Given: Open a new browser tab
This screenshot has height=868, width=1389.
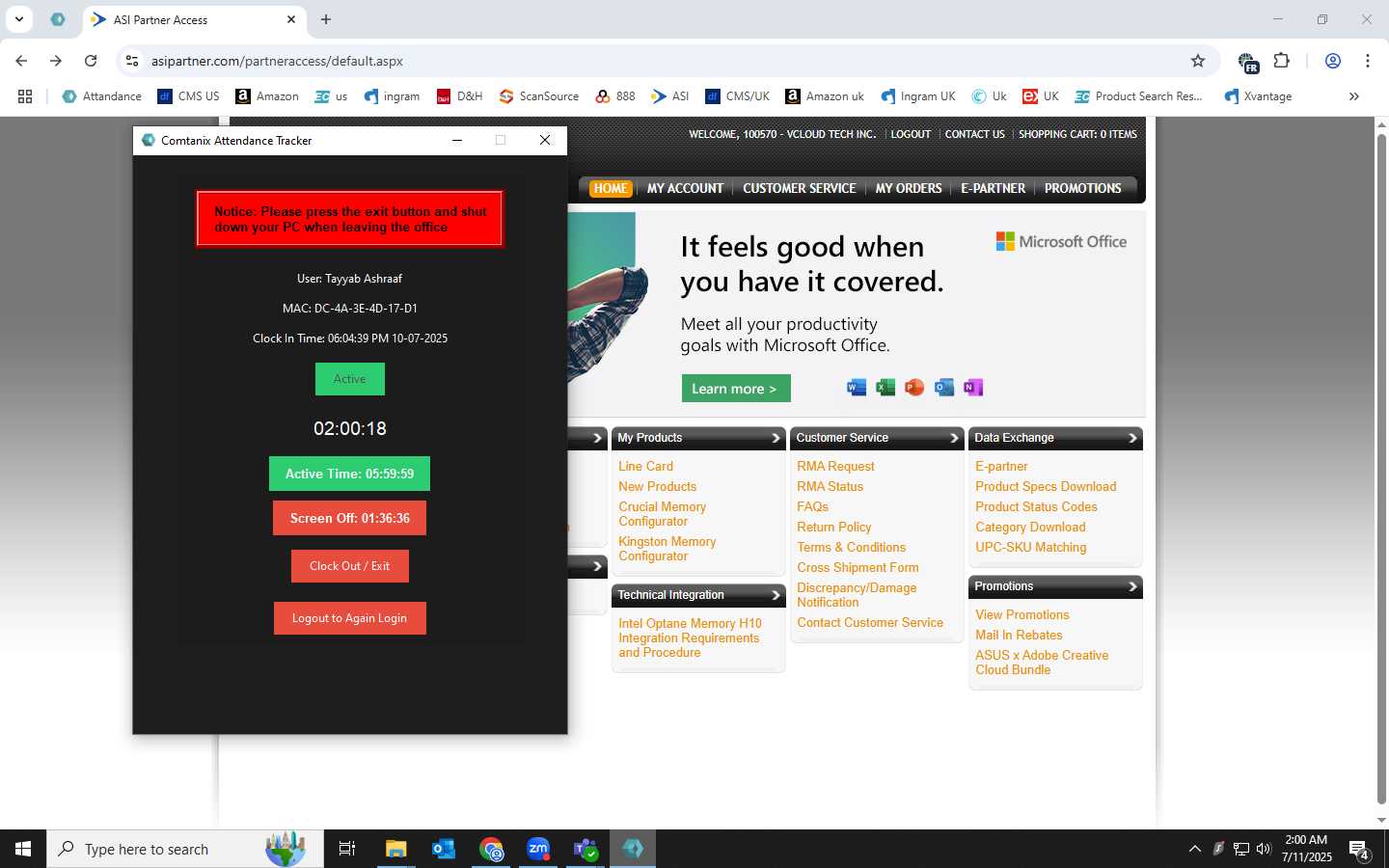Looking at the screenshot, I should click(x=326, y=19).
